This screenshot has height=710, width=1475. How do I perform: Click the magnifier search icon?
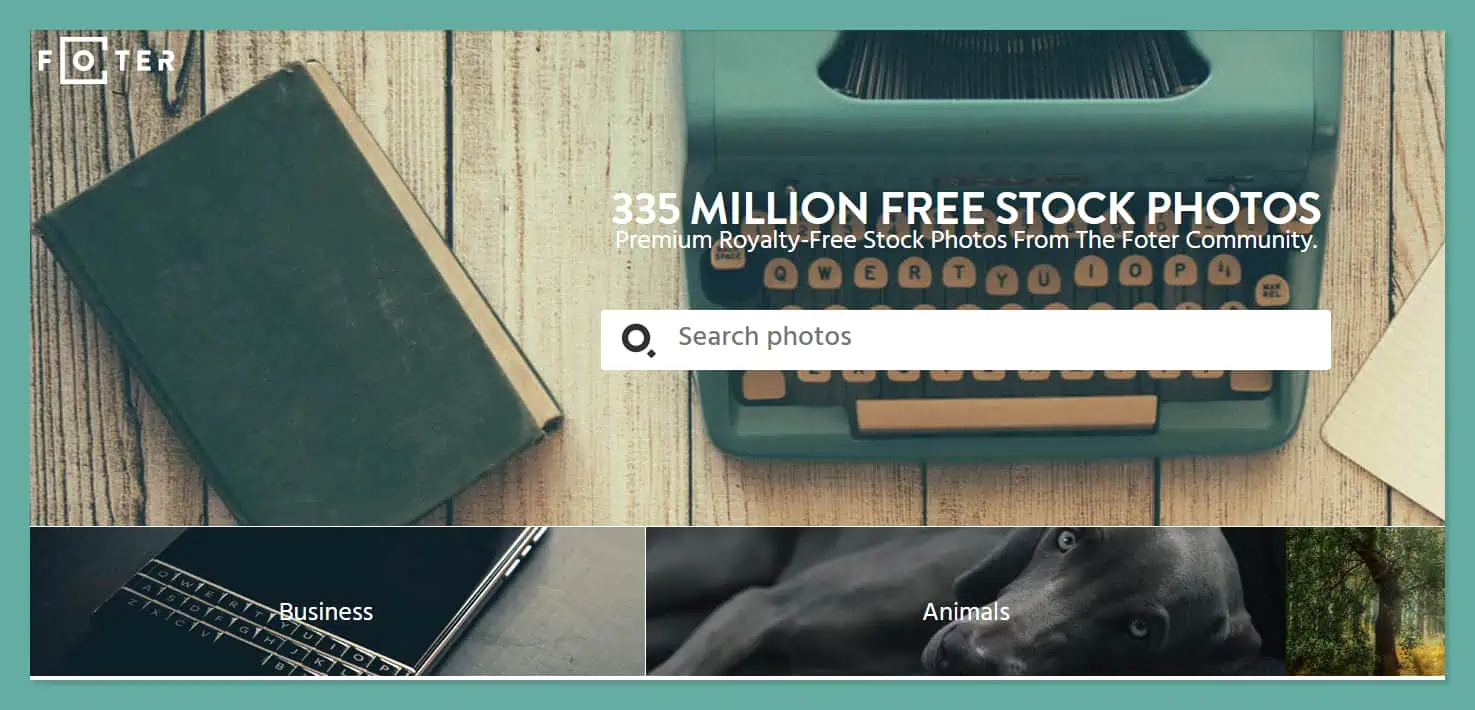pyautogui.click(x=638, y=340)
